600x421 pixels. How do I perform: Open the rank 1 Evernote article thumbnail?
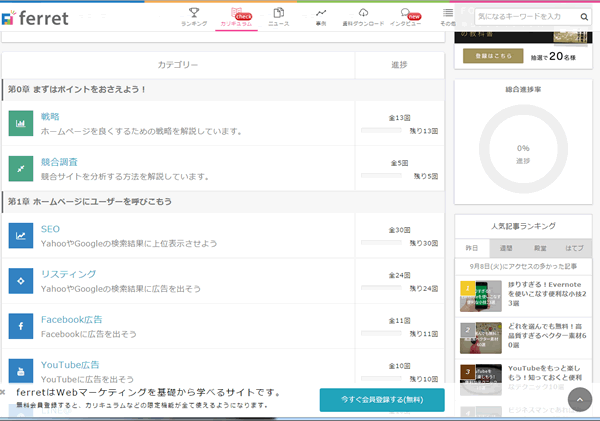pos(481,296)
